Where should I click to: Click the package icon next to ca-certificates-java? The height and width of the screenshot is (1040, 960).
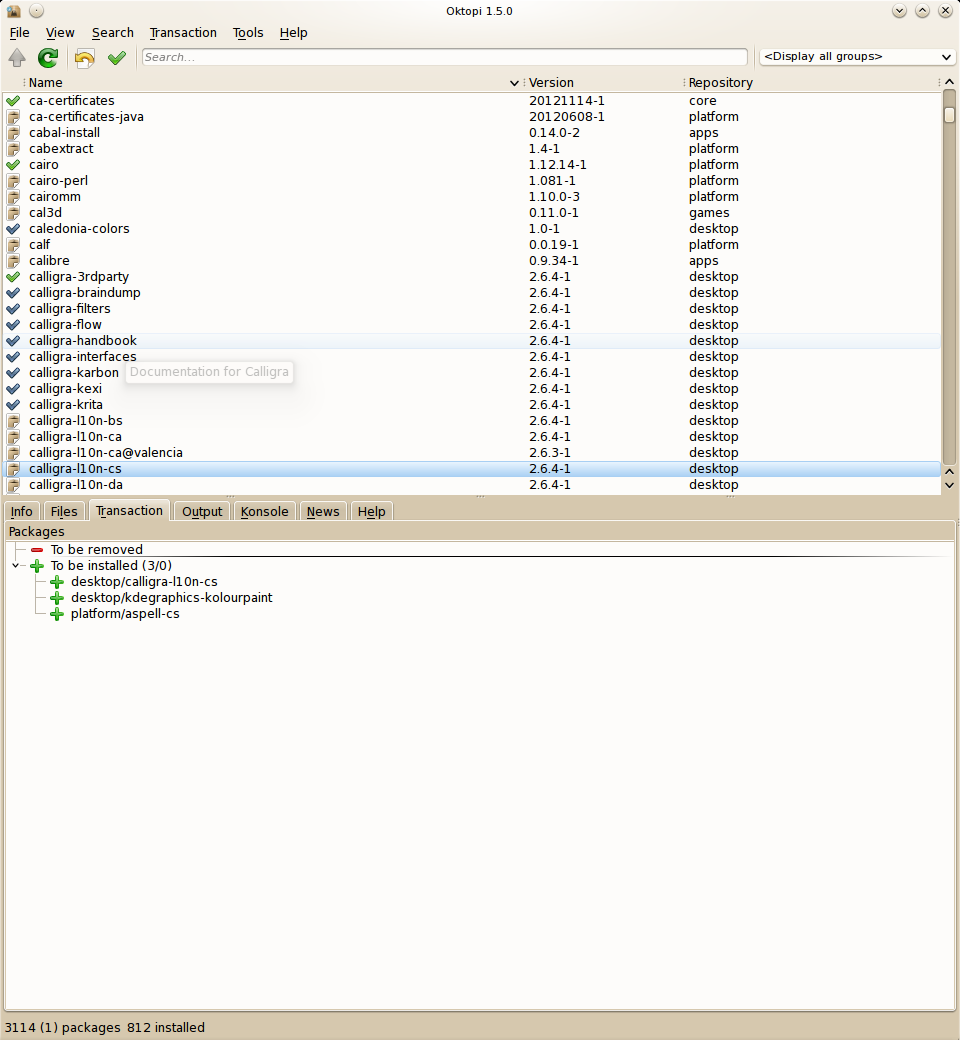tap(13, 117)
